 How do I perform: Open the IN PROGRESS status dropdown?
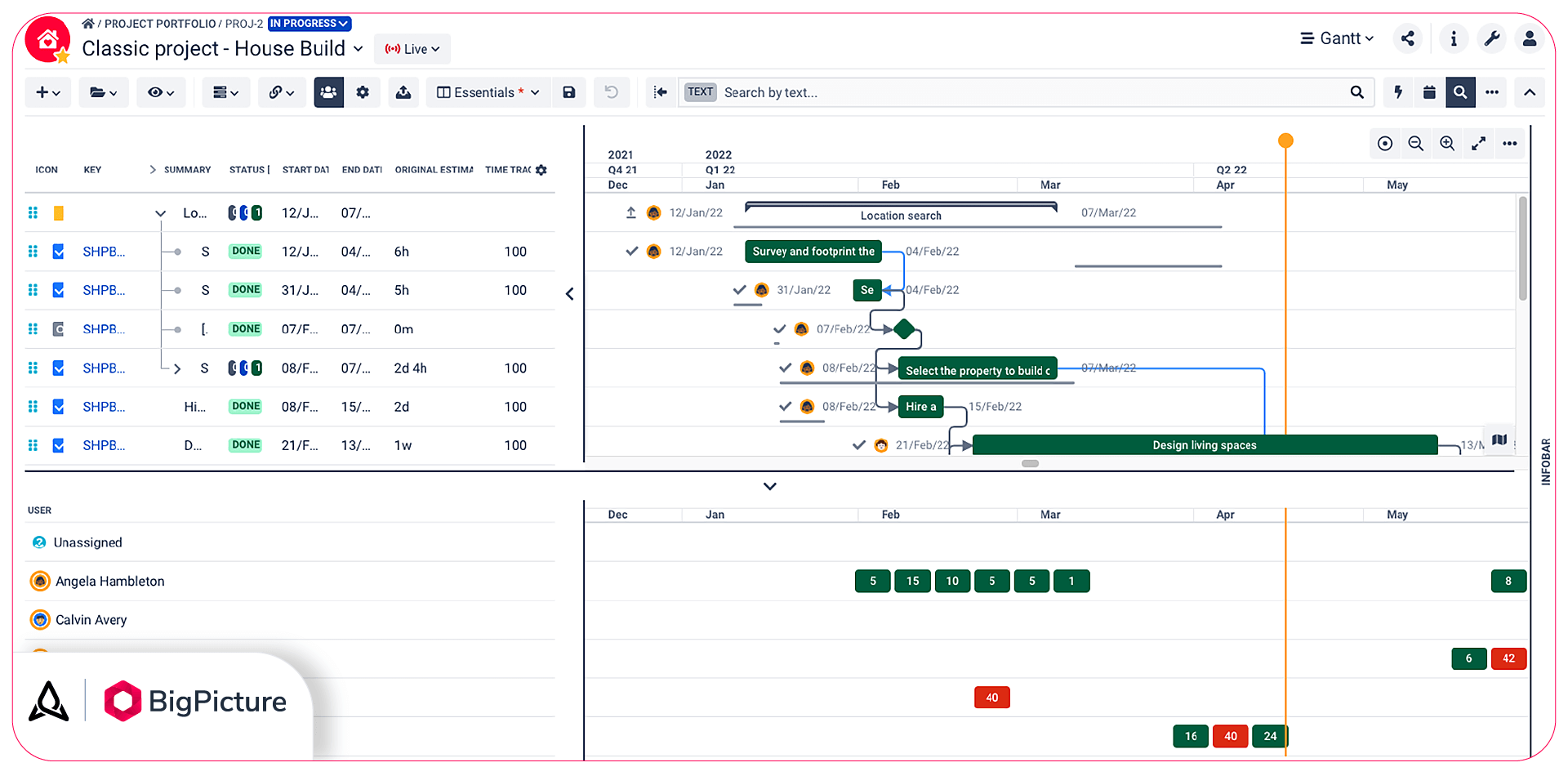(309, 24)
